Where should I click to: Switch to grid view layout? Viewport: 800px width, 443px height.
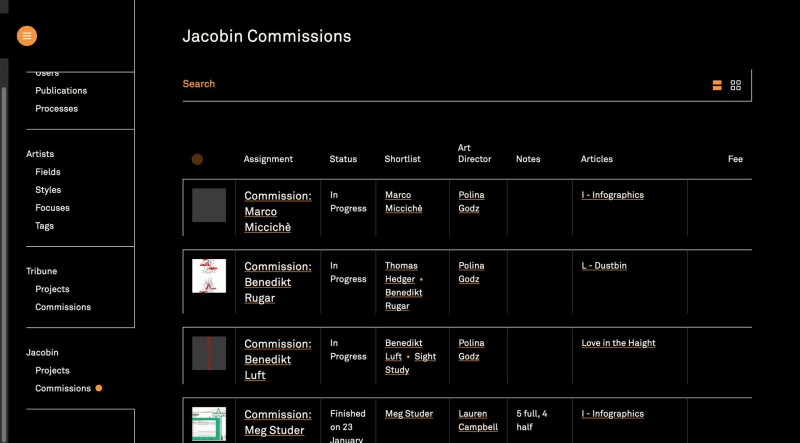pos(736,86)
